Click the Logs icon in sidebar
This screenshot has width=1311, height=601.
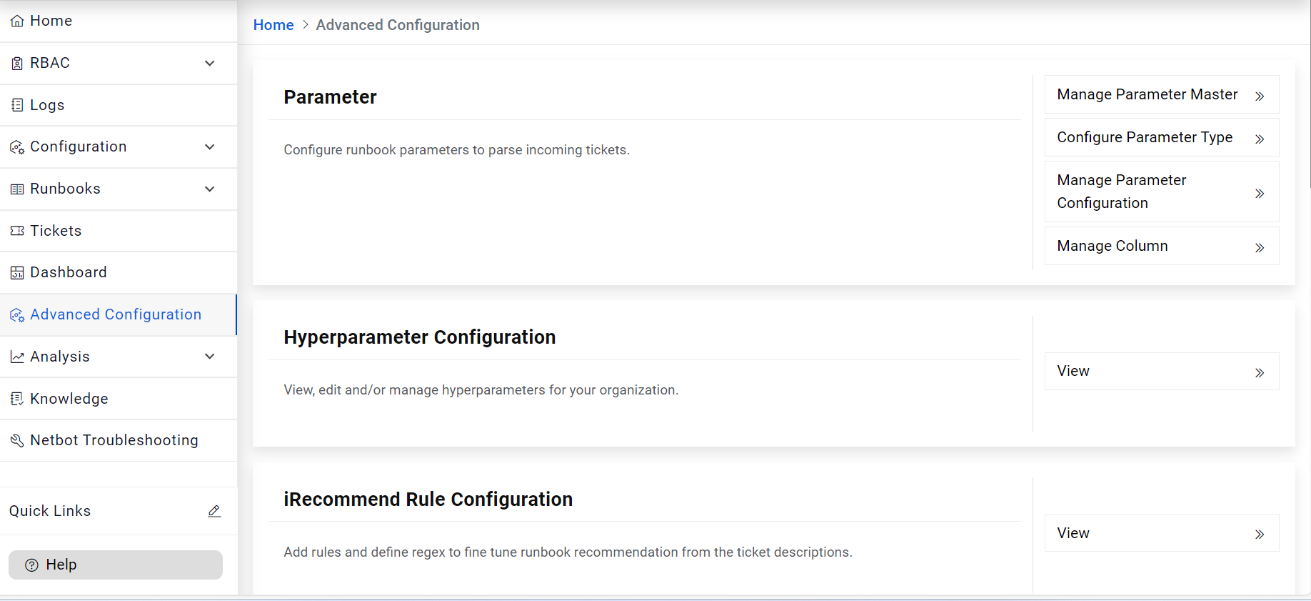click(17, 105)
